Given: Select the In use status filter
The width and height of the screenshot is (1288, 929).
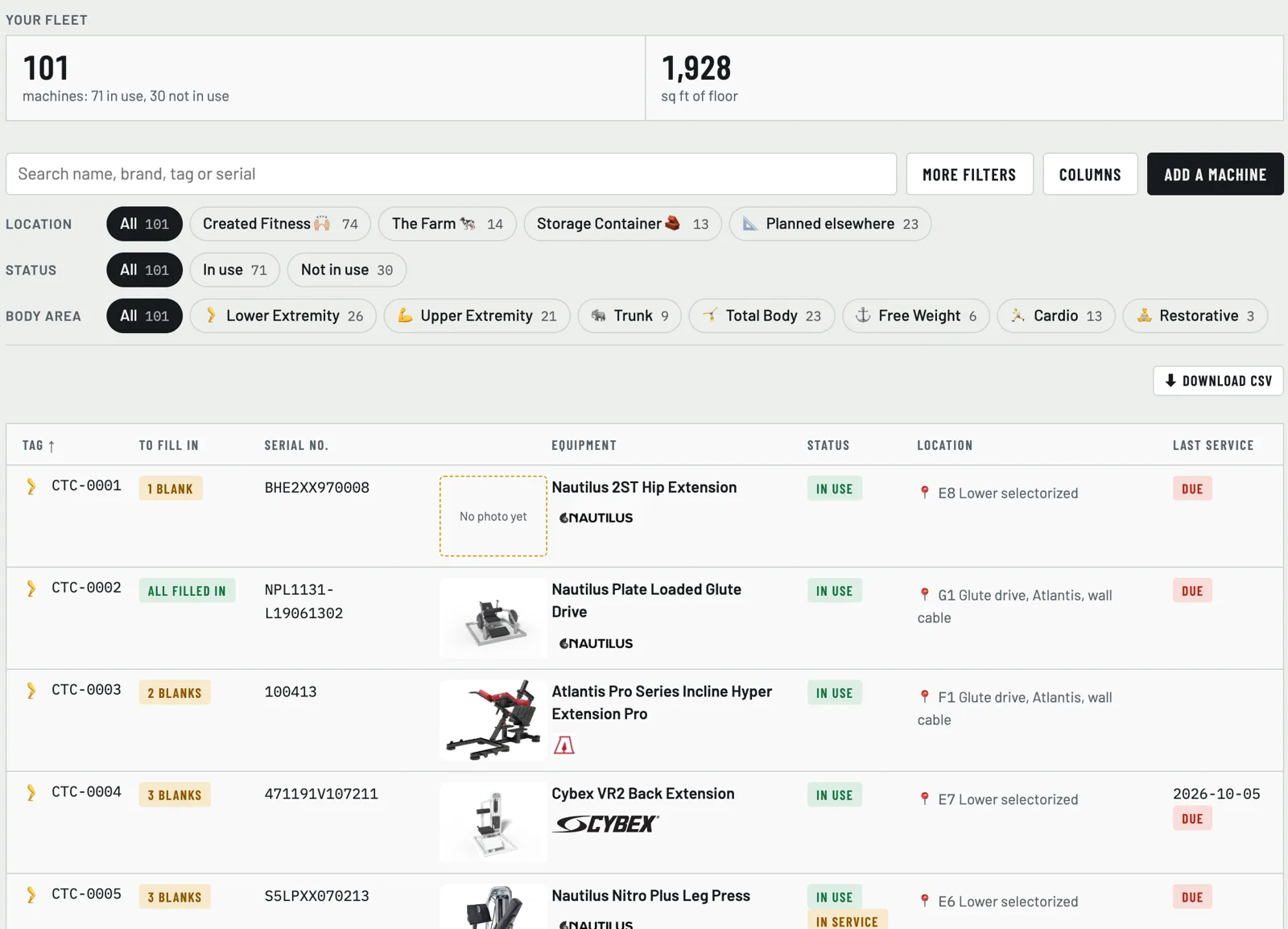Looking at the screenshot, I should (234, 270).
